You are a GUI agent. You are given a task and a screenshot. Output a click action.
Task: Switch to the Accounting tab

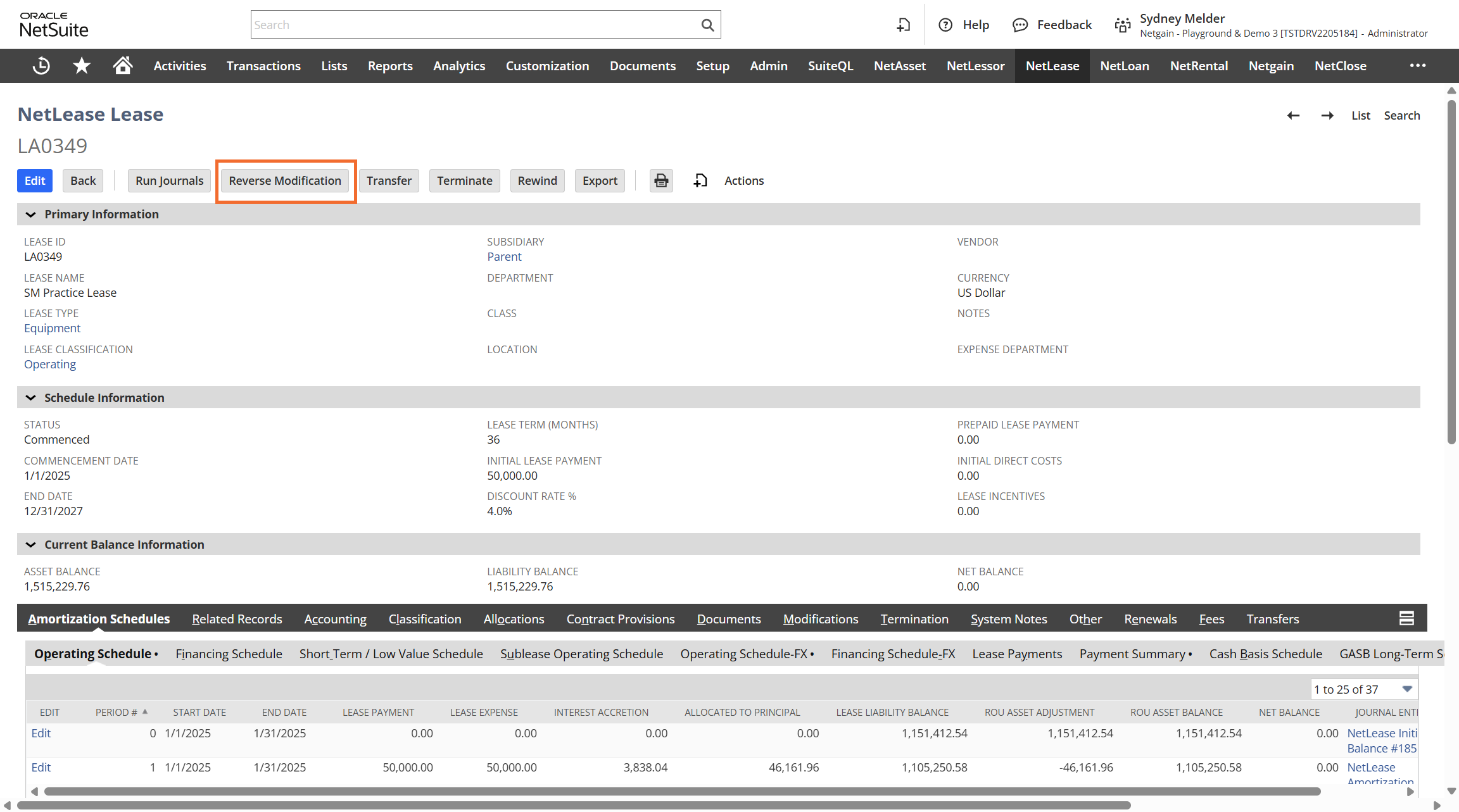tap(335, 619)
